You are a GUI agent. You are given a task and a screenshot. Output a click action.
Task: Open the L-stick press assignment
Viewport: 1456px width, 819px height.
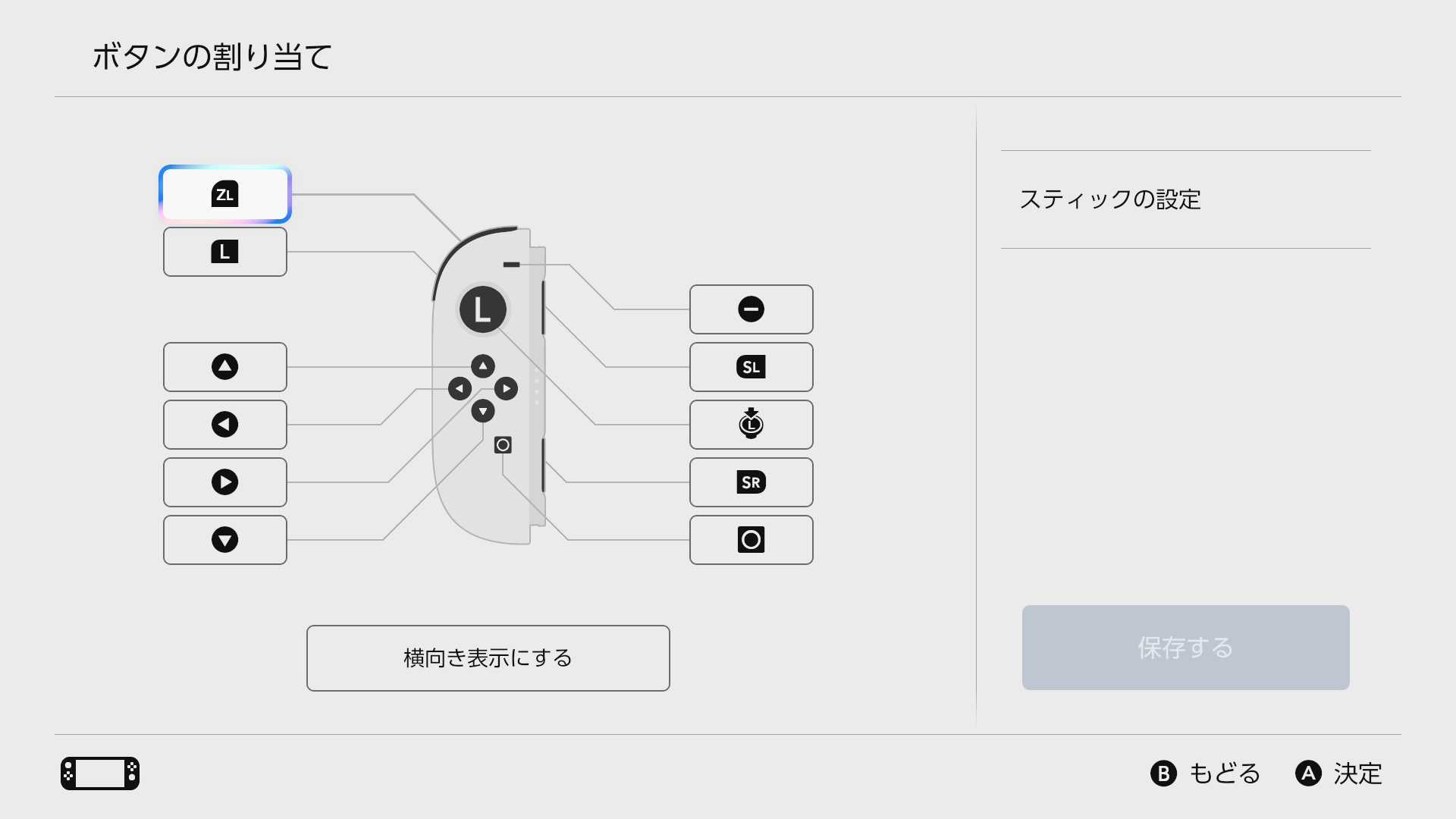pyautogui.click(x=751, y=425)
